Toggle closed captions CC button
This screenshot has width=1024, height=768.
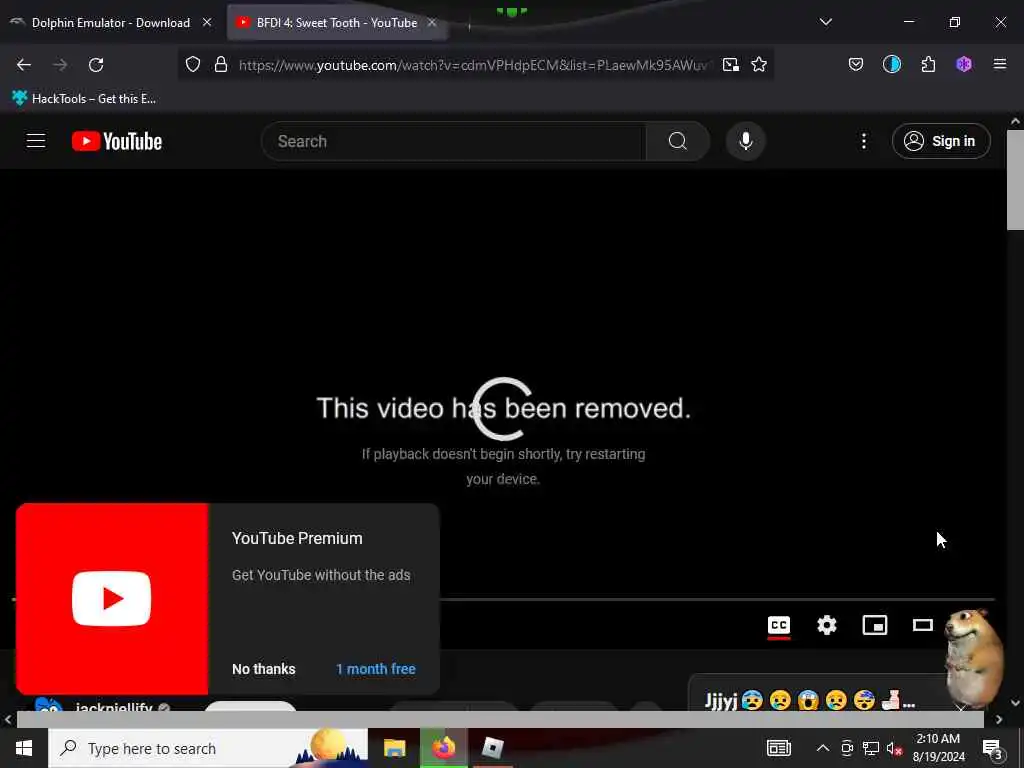pyautogui.click(x=778, y=625)
